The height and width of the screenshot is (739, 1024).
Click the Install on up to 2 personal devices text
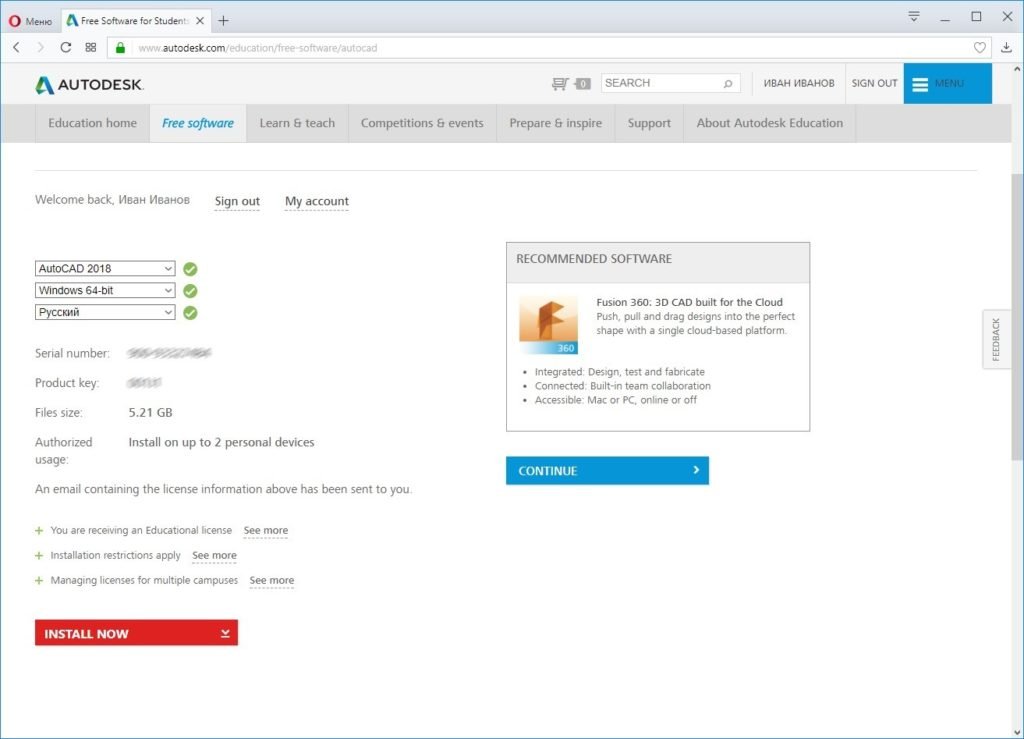point(221,443)
